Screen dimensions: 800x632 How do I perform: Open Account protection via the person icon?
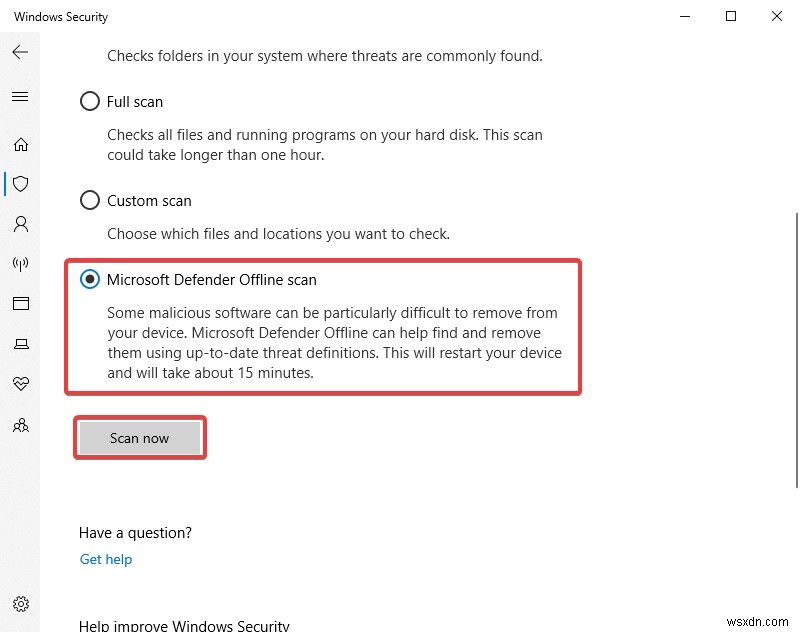pyautogui.click(x=20, y=224)
